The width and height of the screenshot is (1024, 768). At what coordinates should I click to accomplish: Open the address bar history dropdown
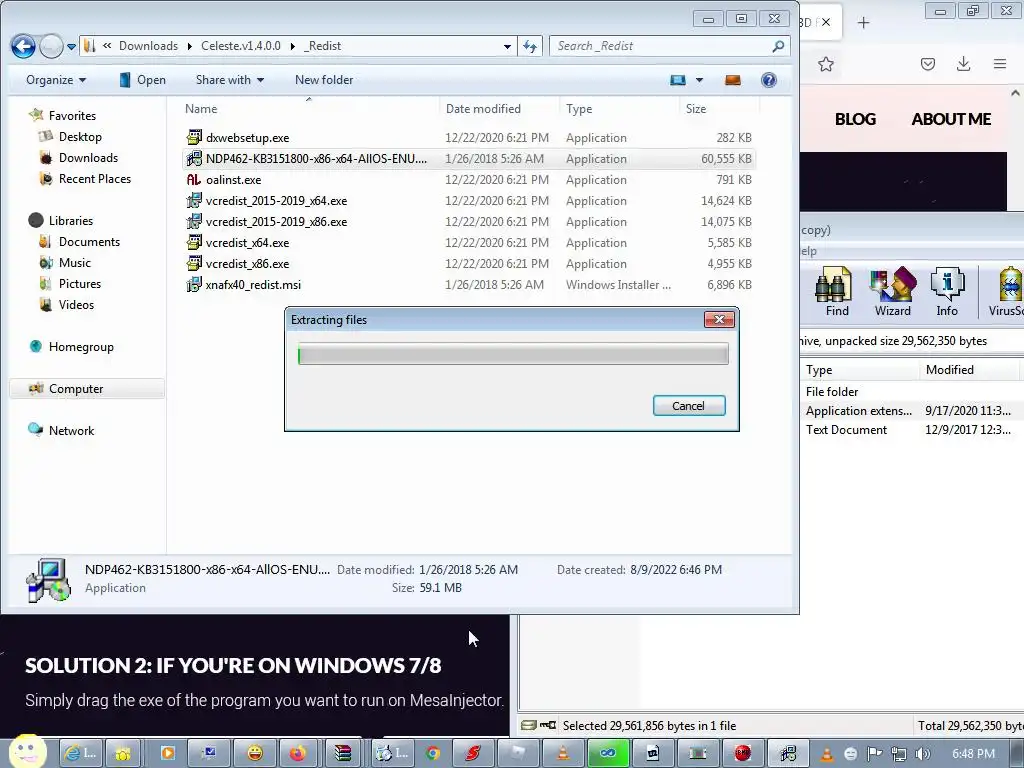coord(507,46)
